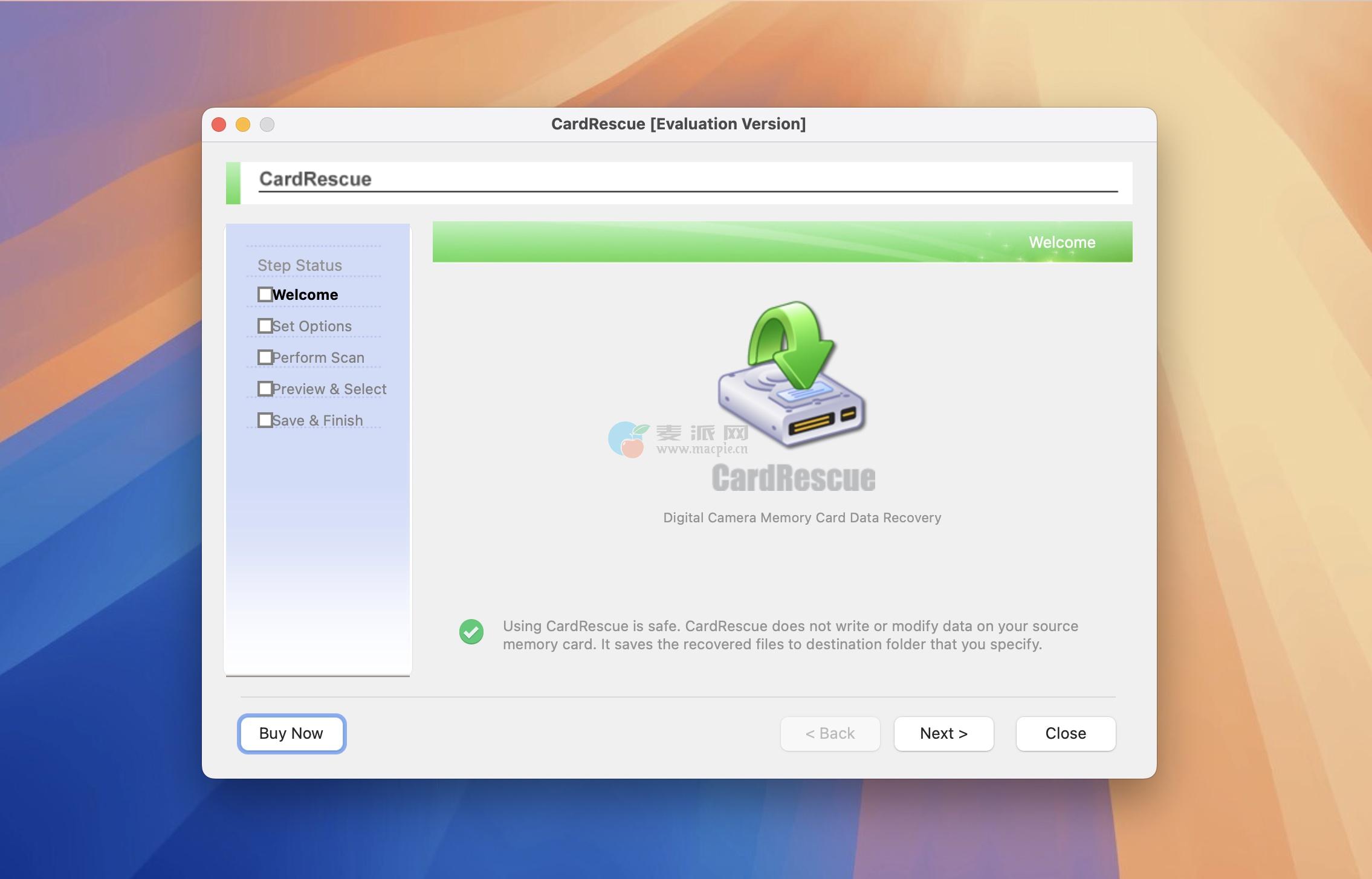Toggle the Welcome step checkbox
The image size is (1372, 879).
click(x=265, y=294)
